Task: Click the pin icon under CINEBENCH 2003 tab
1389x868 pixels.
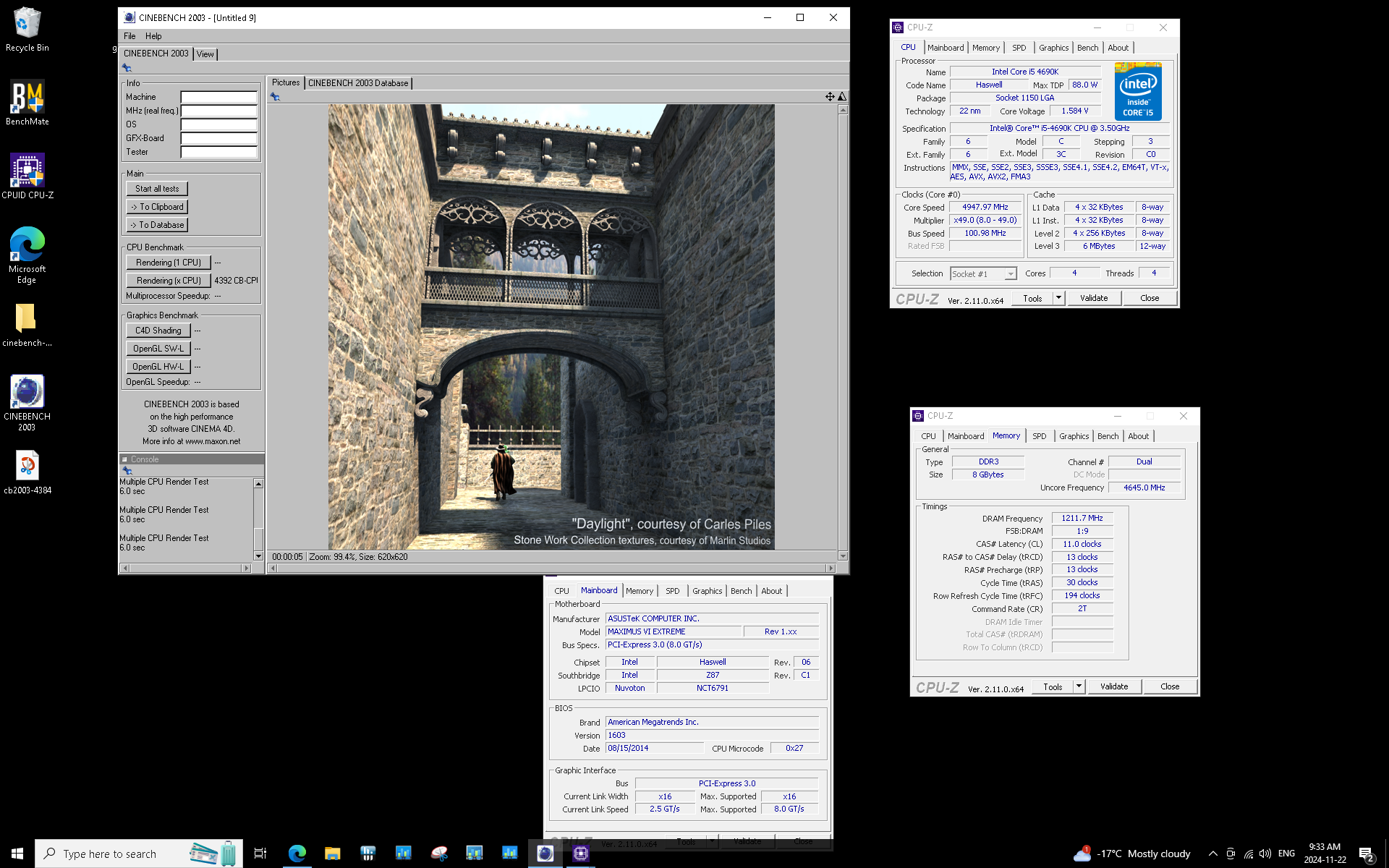Action: click(127, 68)
